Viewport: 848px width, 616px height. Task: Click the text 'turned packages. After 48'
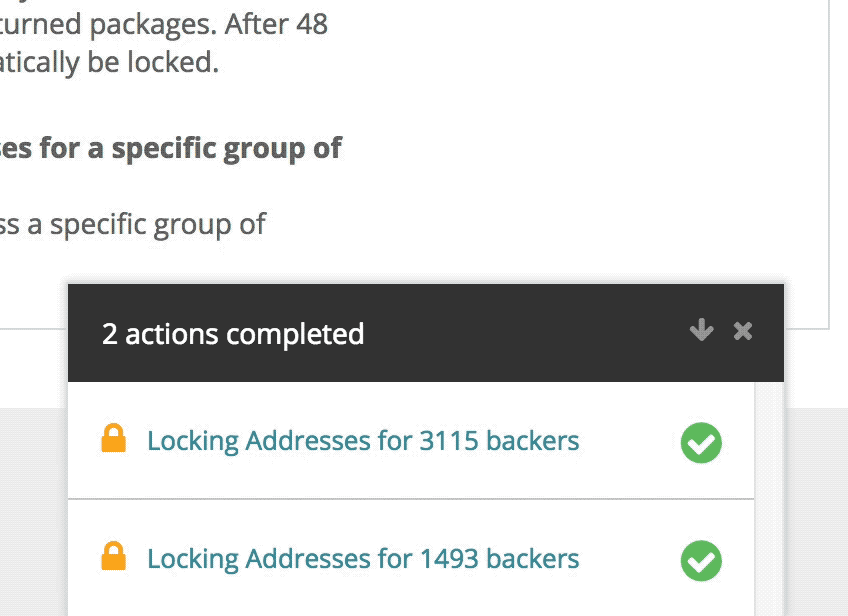point(163,25)
